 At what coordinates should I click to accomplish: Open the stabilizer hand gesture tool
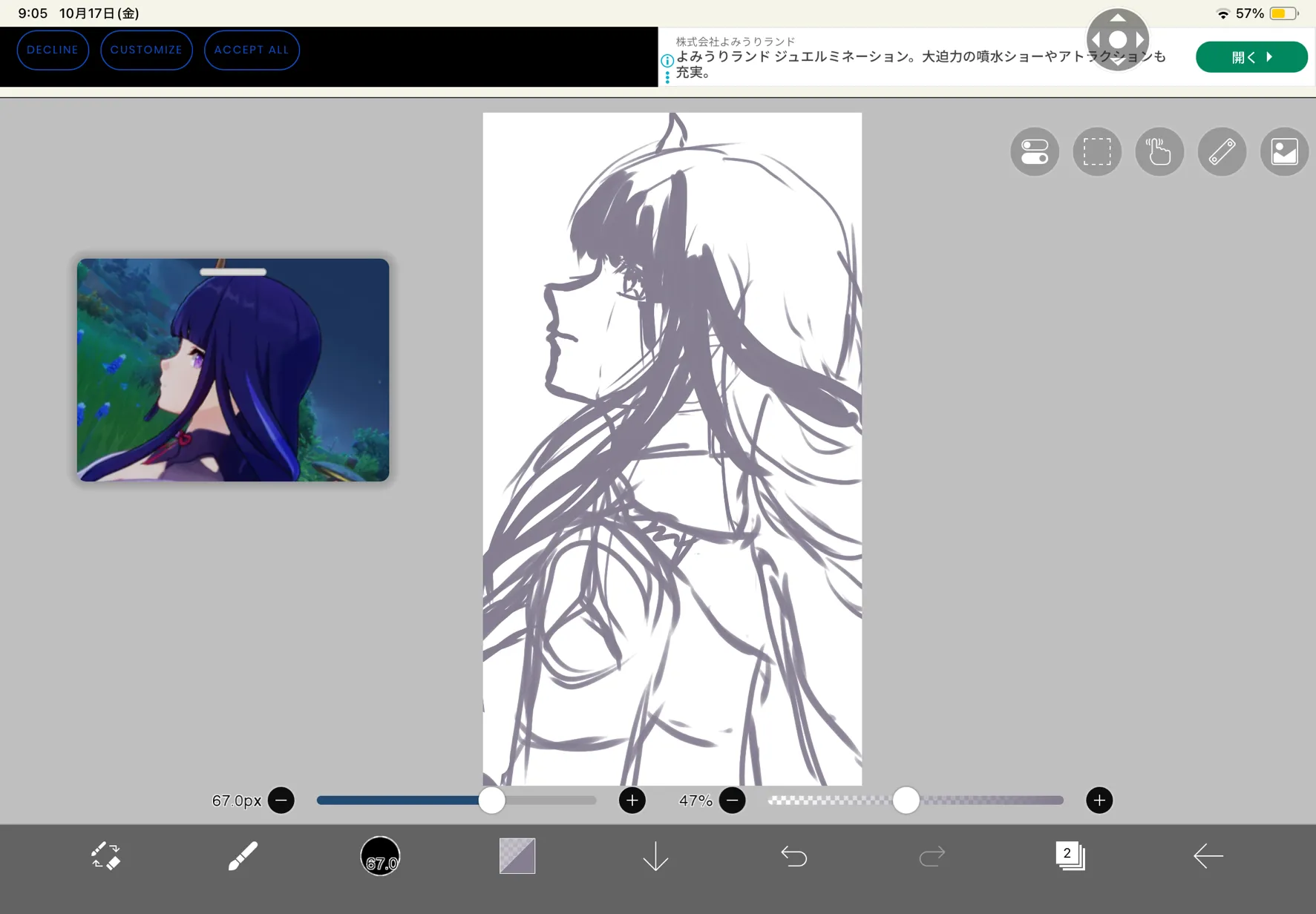tap(1159, 152)
